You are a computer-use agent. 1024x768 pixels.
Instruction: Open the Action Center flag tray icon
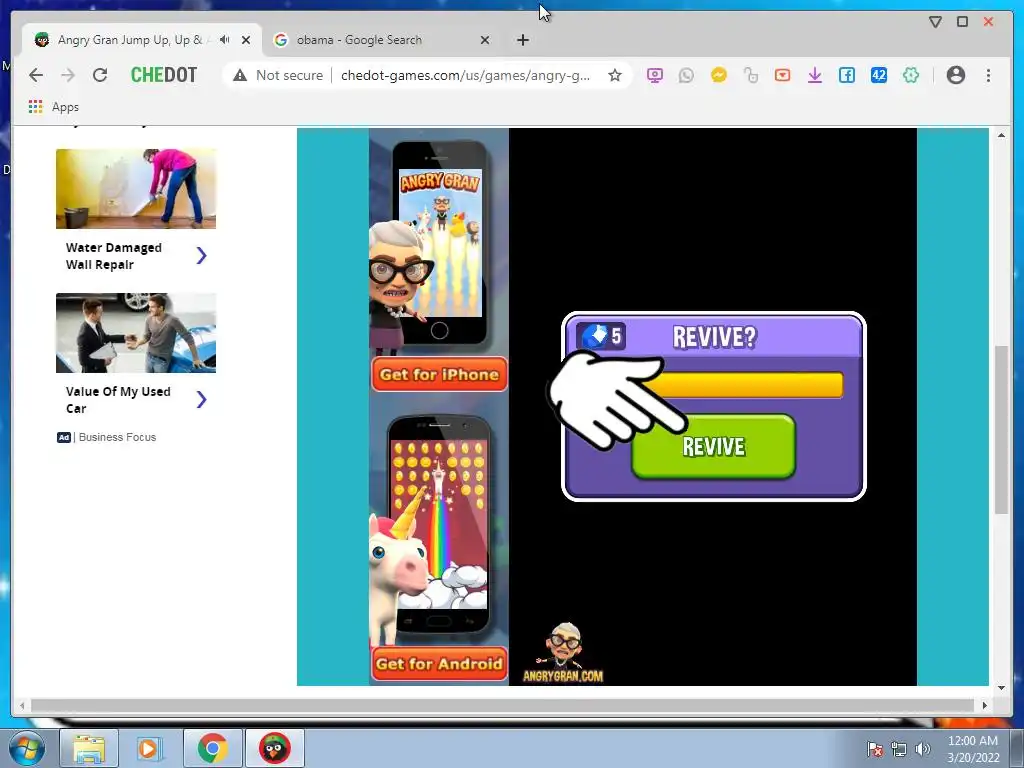(874, 749)
